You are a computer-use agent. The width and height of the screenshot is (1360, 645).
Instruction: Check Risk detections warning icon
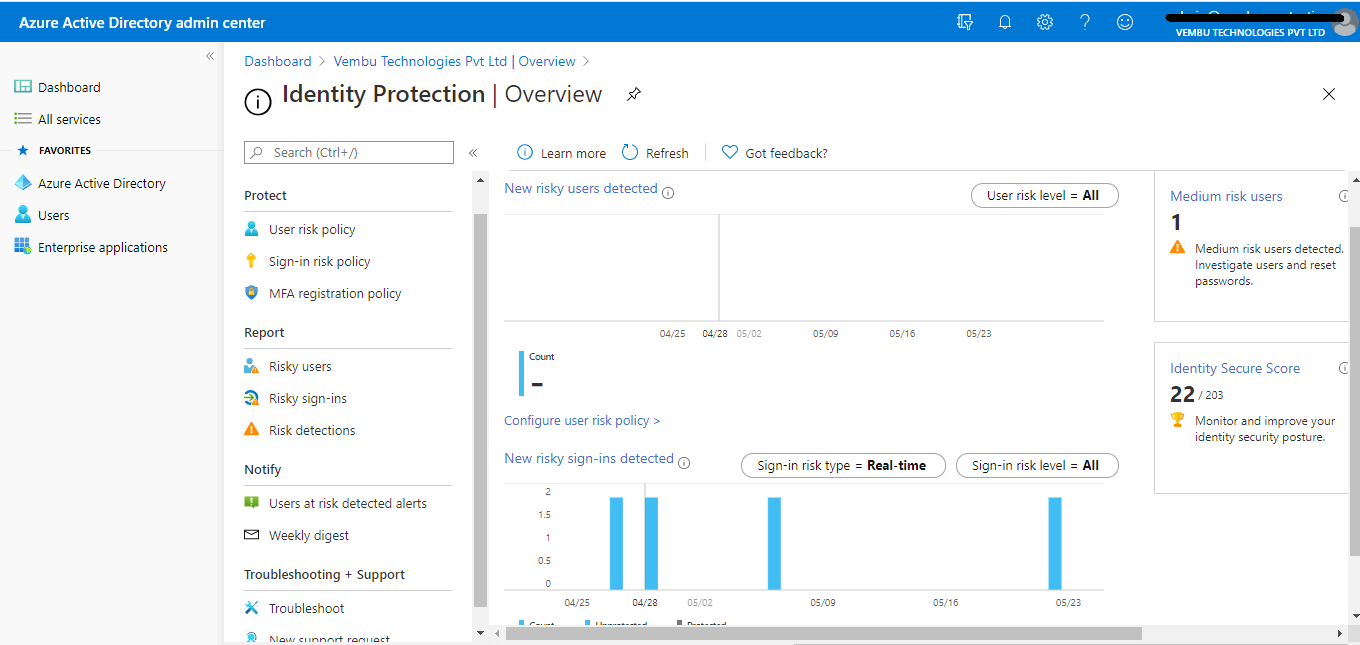pos(252,429)
